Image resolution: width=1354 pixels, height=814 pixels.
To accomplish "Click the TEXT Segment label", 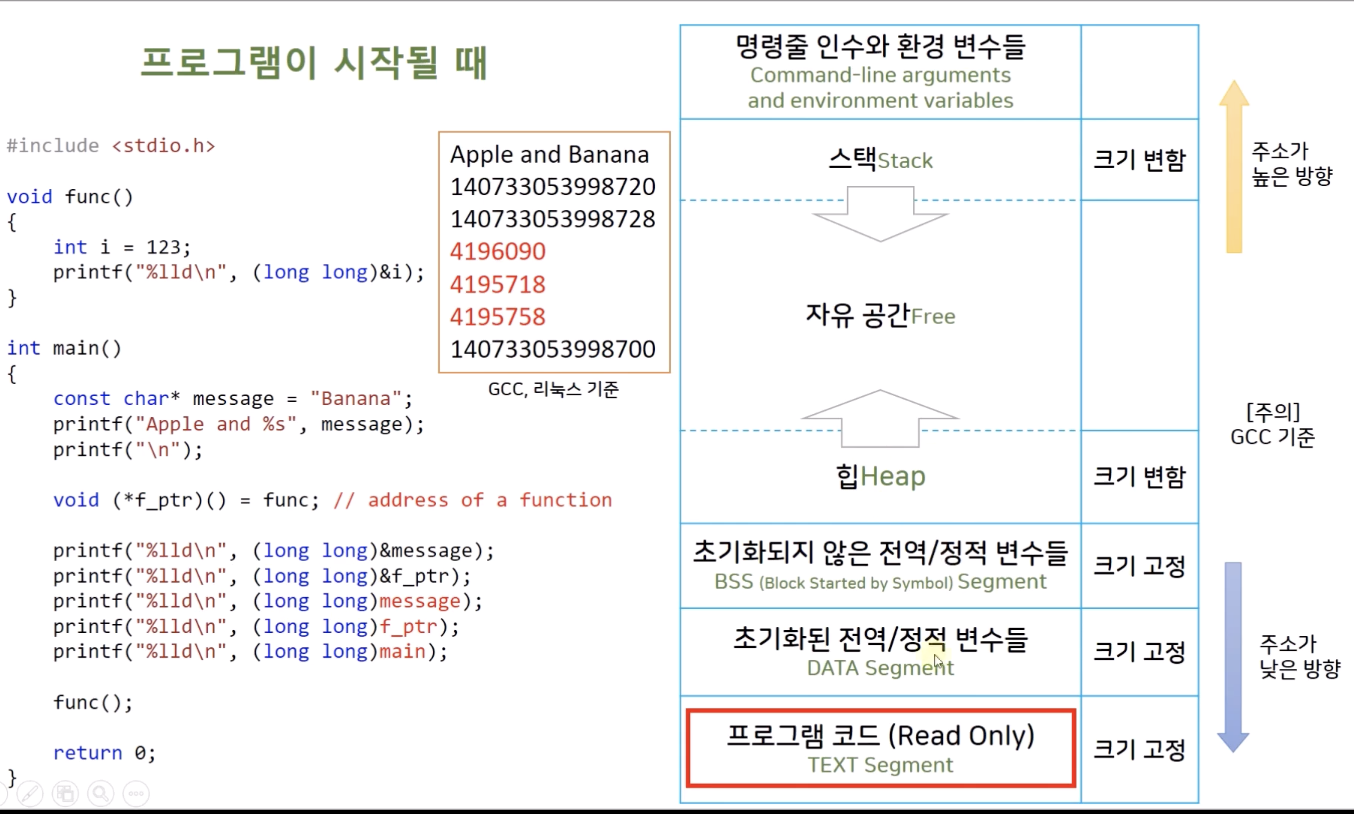I will [880, 766].
